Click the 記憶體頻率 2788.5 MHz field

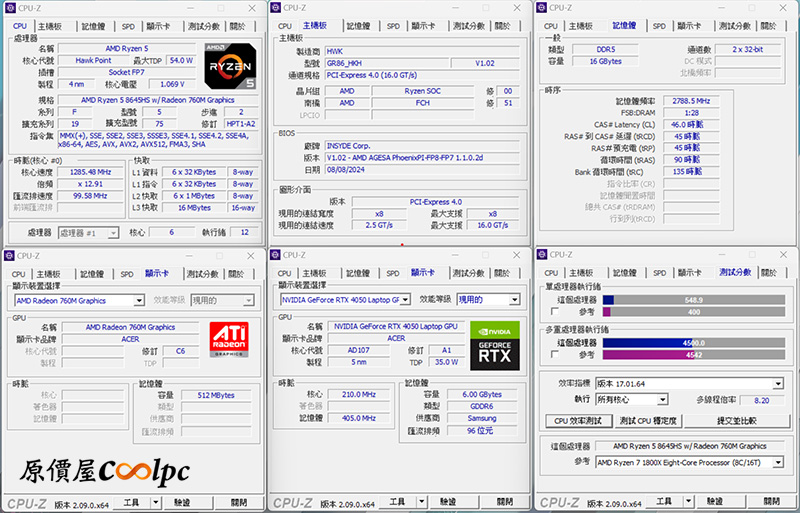(691, 101)
